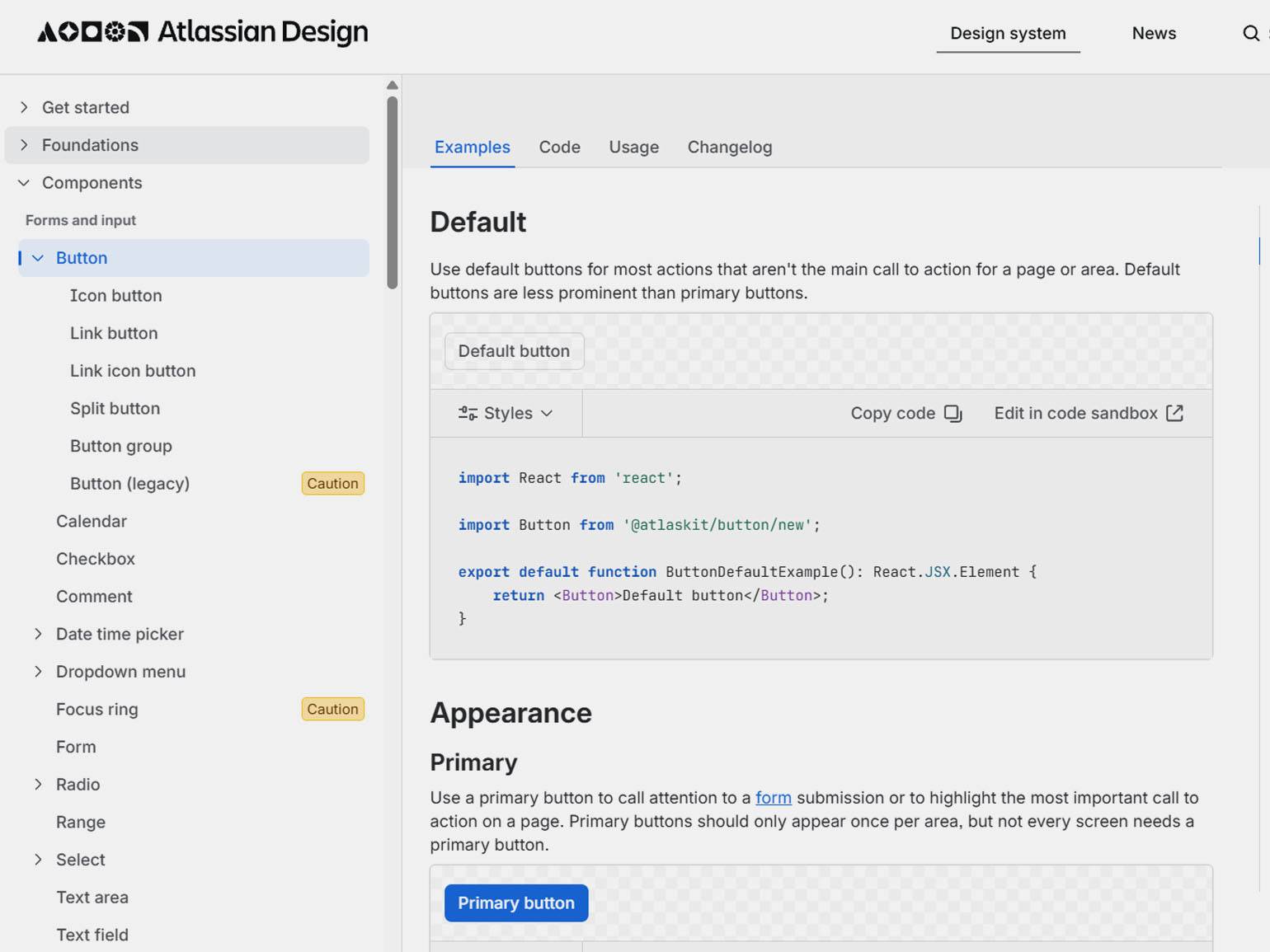The image size is (1270, 952).
Task: Open Text field in the sidebar
Action: click(92, 936)
